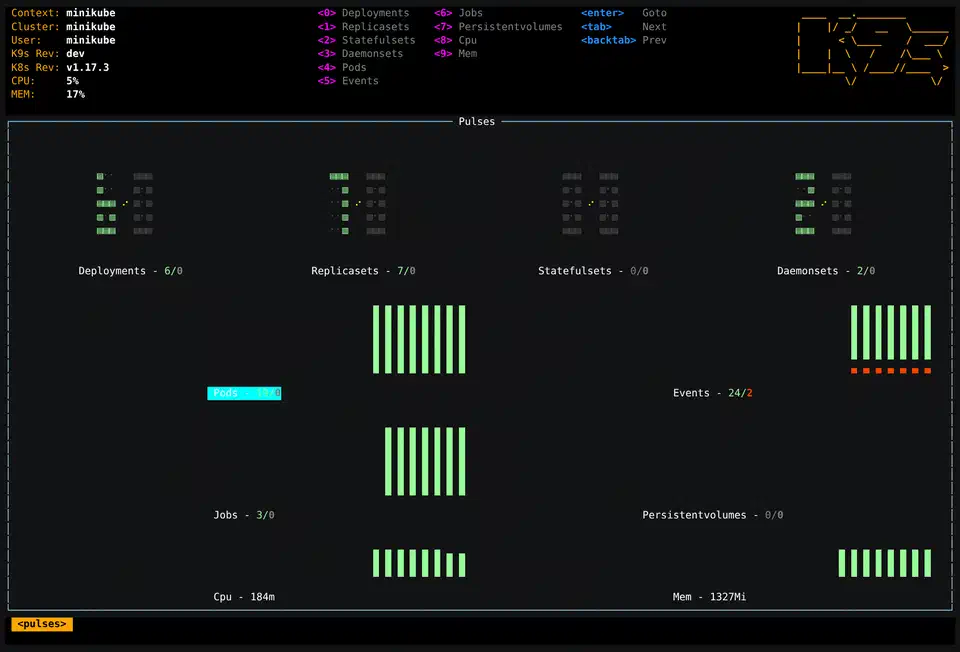Screen dimensions: 960x652
Task: Open the Deployments pulse sparkline grid
Action: coord(124,203)
